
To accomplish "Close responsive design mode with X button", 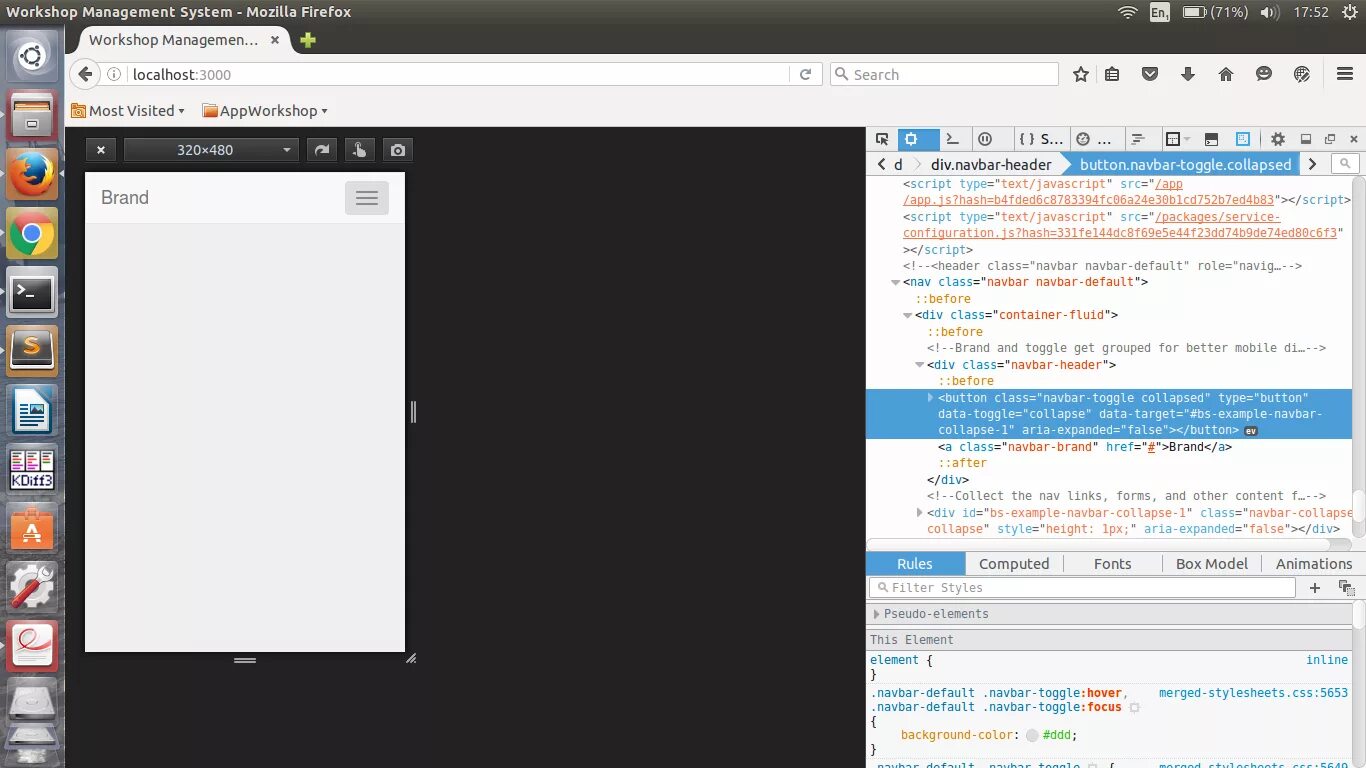I will click(100, 150).
